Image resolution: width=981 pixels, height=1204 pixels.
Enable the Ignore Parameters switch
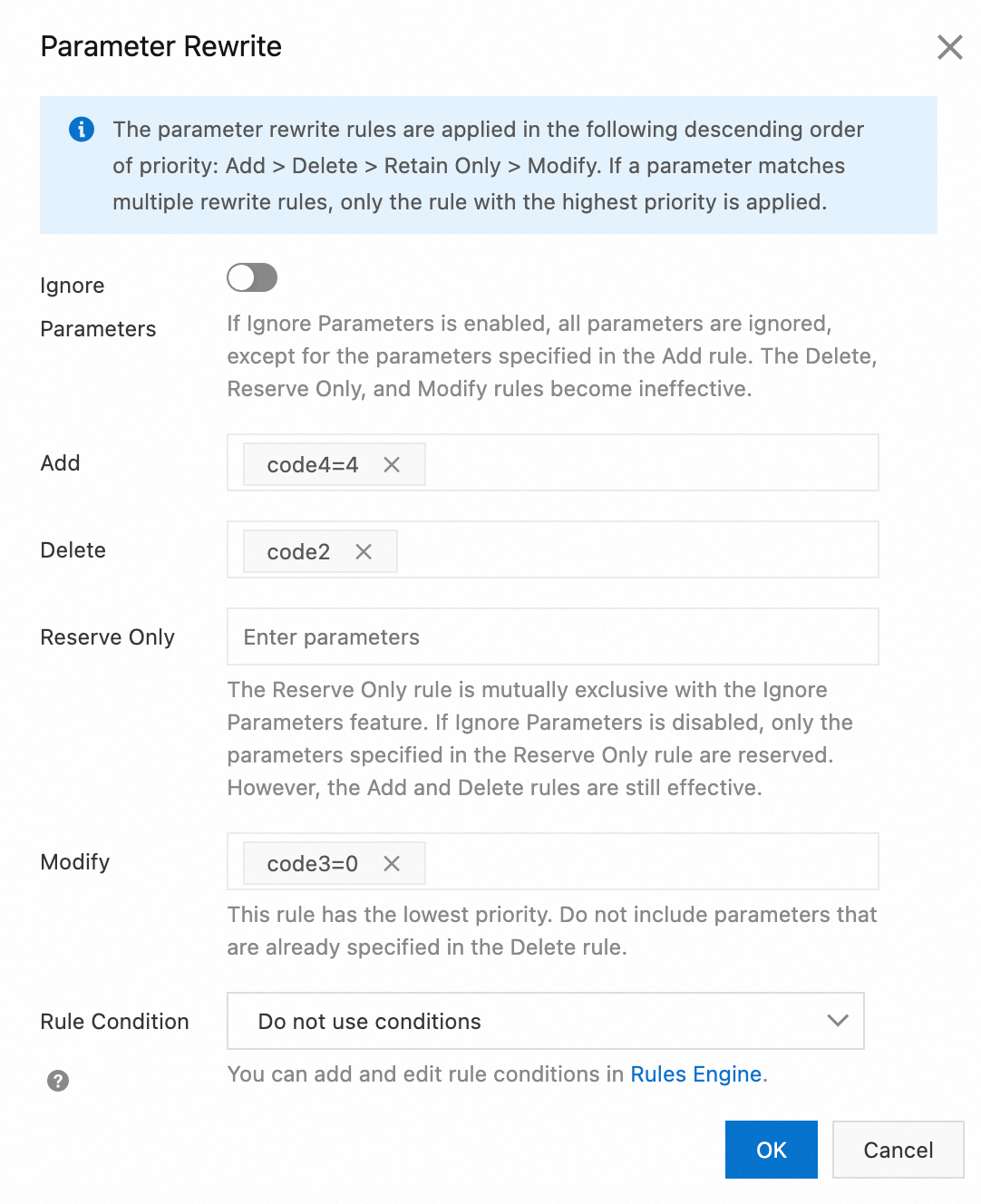coord(252,278)
